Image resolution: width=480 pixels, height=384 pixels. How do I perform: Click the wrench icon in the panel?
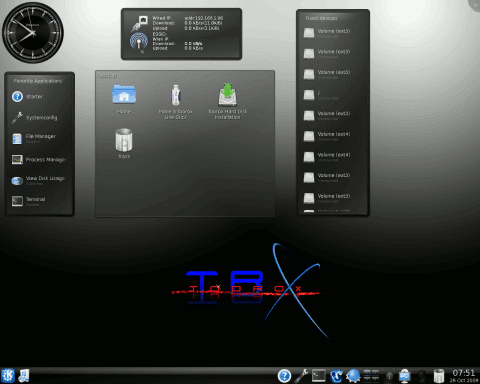coord(301,376)
